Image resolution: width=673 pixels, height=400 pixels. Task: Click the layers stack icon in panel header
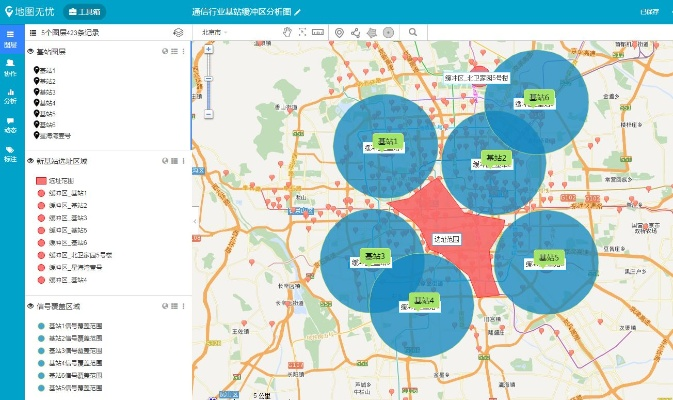tap(178, 32)
